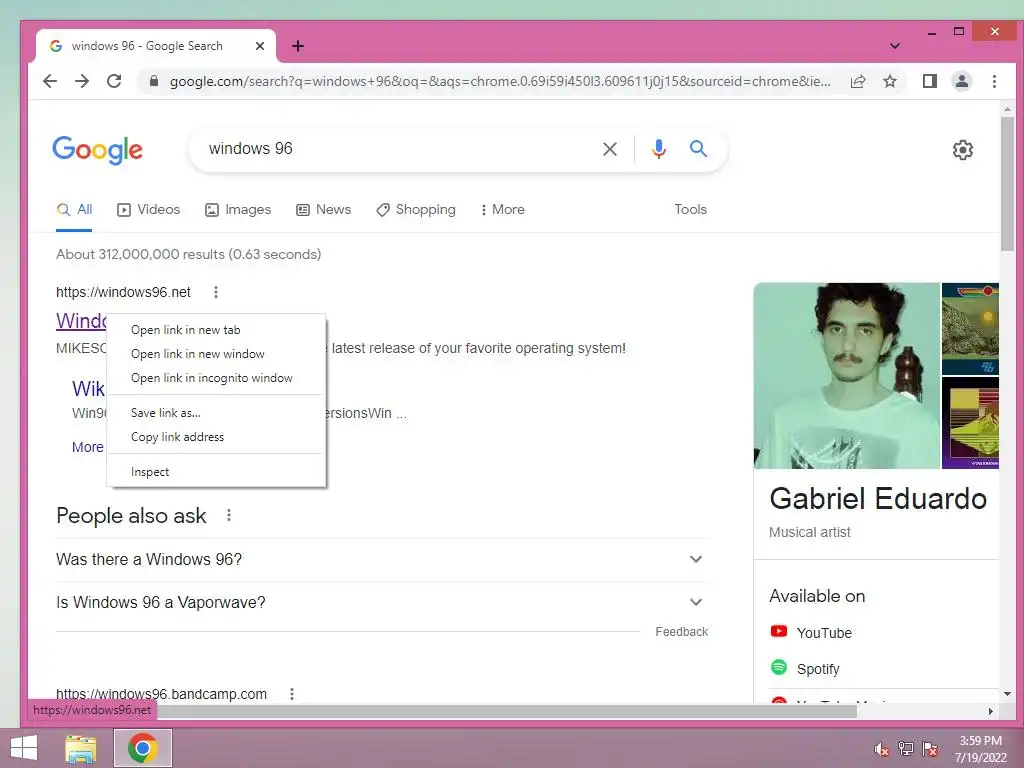The image size is (1024, 768).
Task: Open File Explorer from the taskbar
Action: (x=80, y=748)
